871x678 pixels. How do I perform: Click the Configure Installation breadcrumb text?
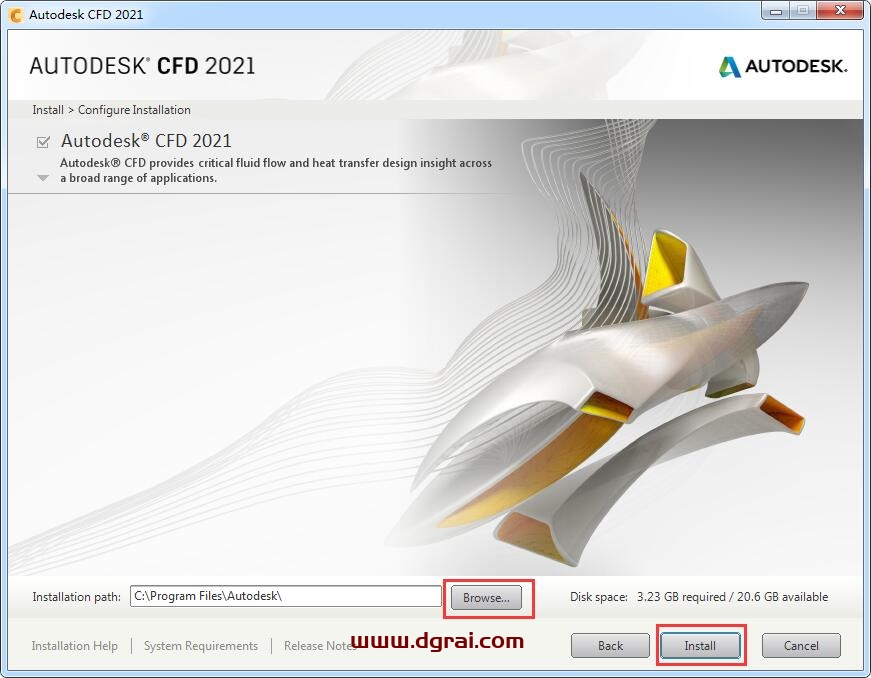tap(134, 110)
